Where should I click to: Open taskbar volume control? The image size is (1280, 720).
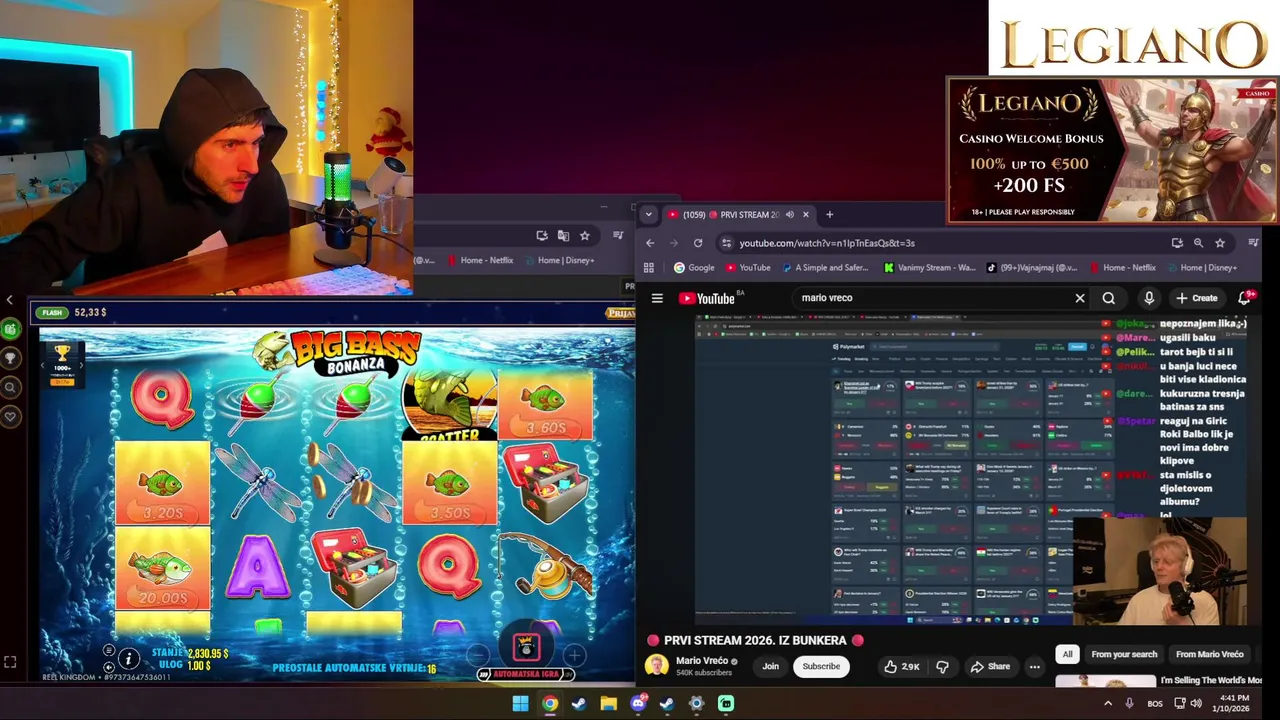tap(1197, 703)
